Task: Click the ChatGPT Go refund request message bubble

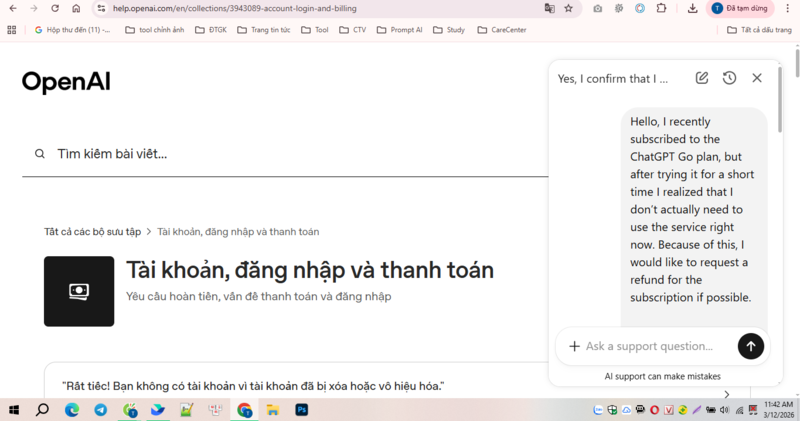Action: pyautogui.click(x=694, y=217)
